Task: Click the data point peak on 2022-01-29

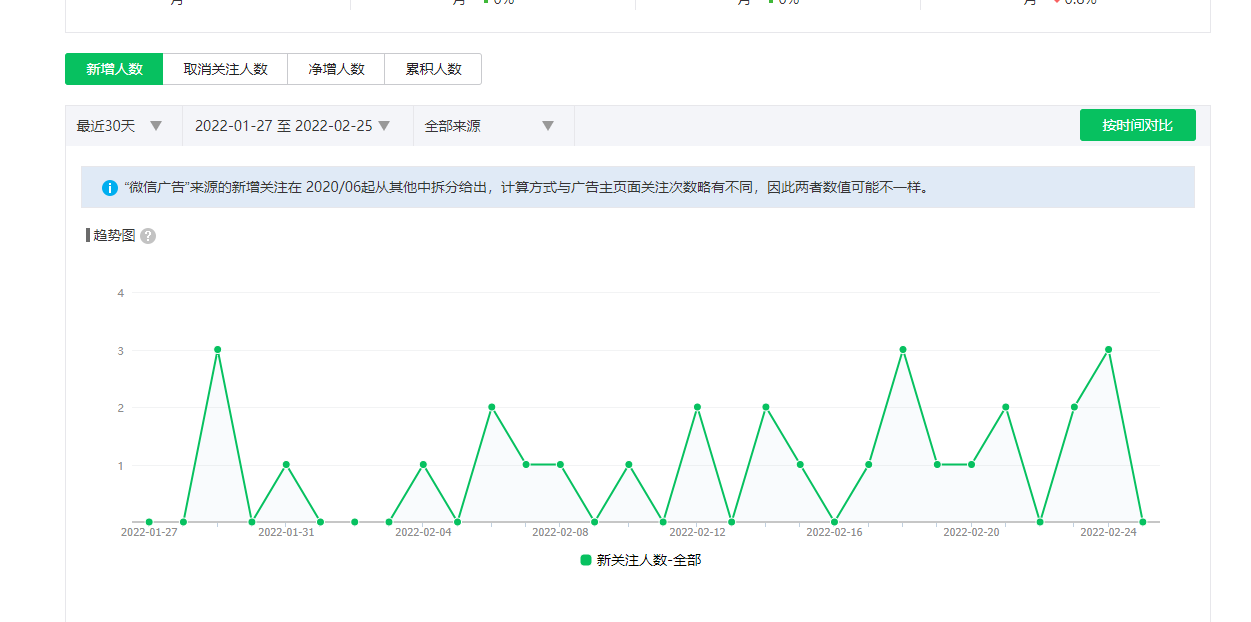Action: click(x=217, y=350)
